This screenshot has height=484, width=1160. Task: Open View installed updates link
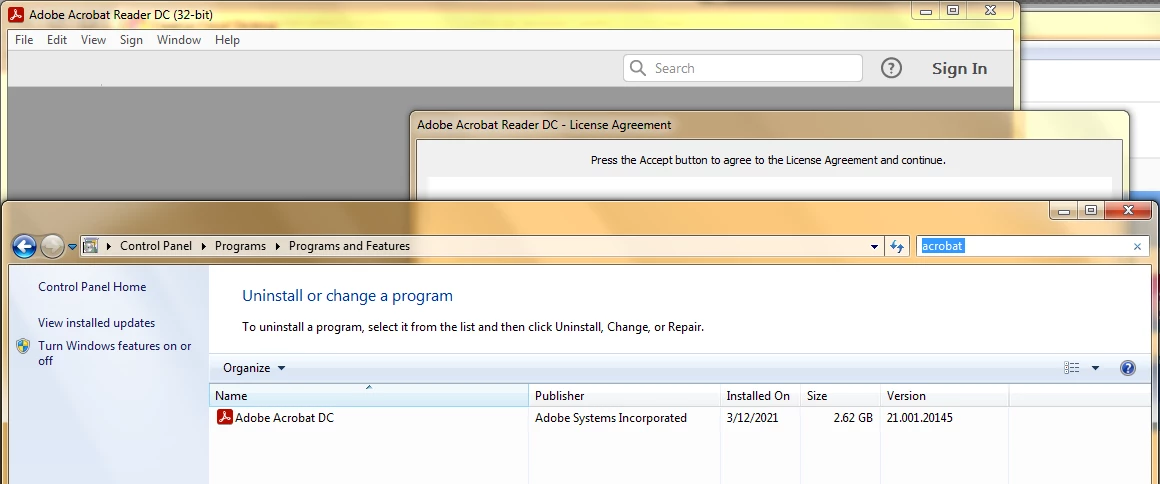click(x=96, y=323)
